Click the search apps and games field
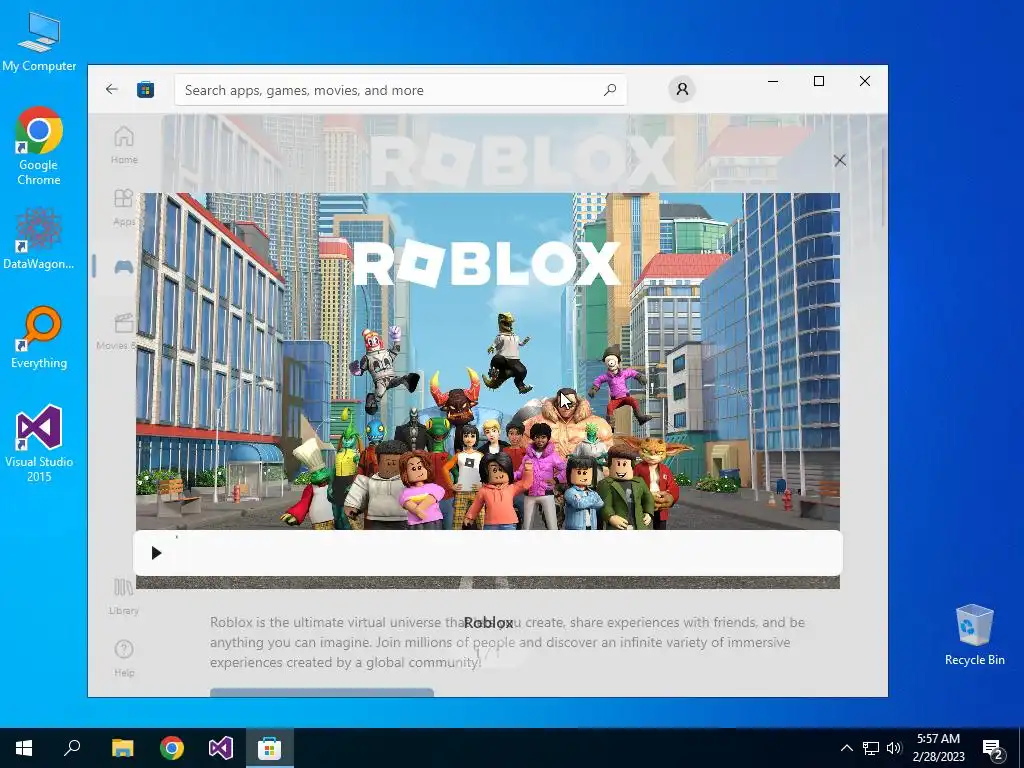The width and height of the screenshot is (1024, 768). tap(400, 90)
